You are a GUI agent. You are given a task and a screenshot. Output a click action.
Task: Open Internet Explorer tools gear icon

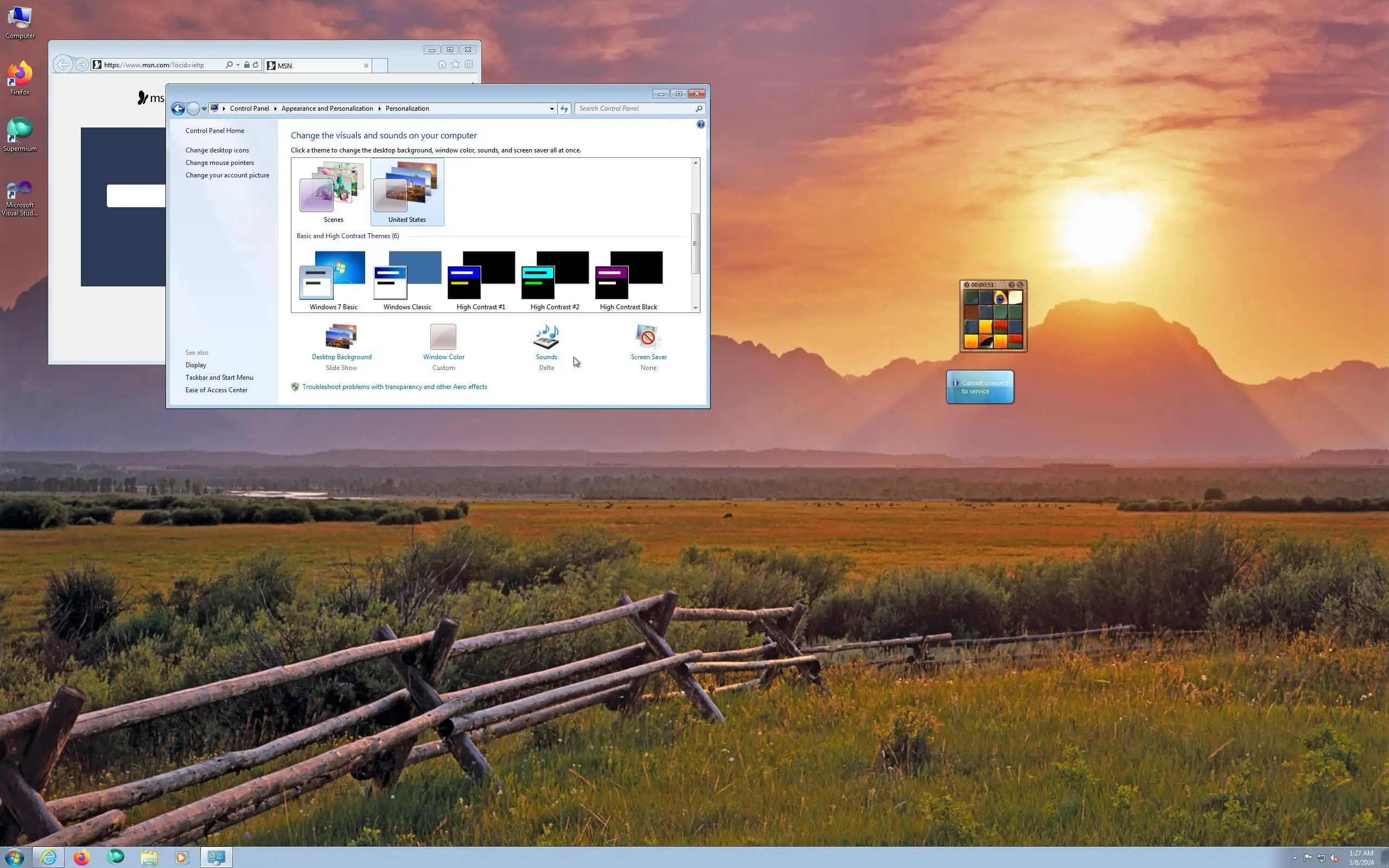(x=469, y=65)
